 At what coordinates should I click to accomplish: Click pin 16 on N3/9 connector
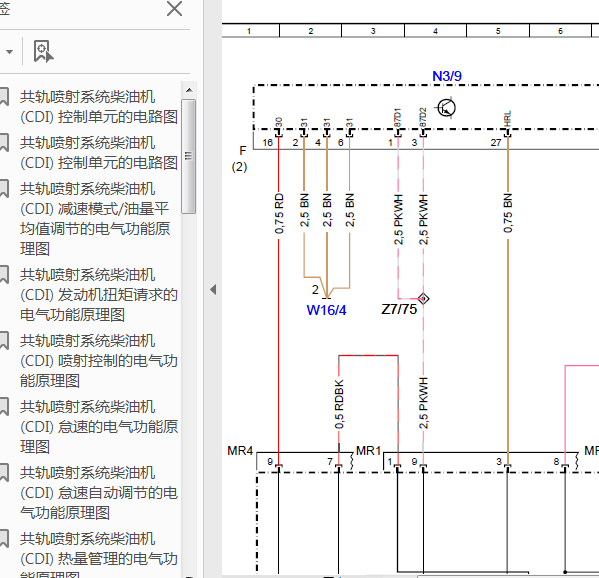[x=267, y=143]
